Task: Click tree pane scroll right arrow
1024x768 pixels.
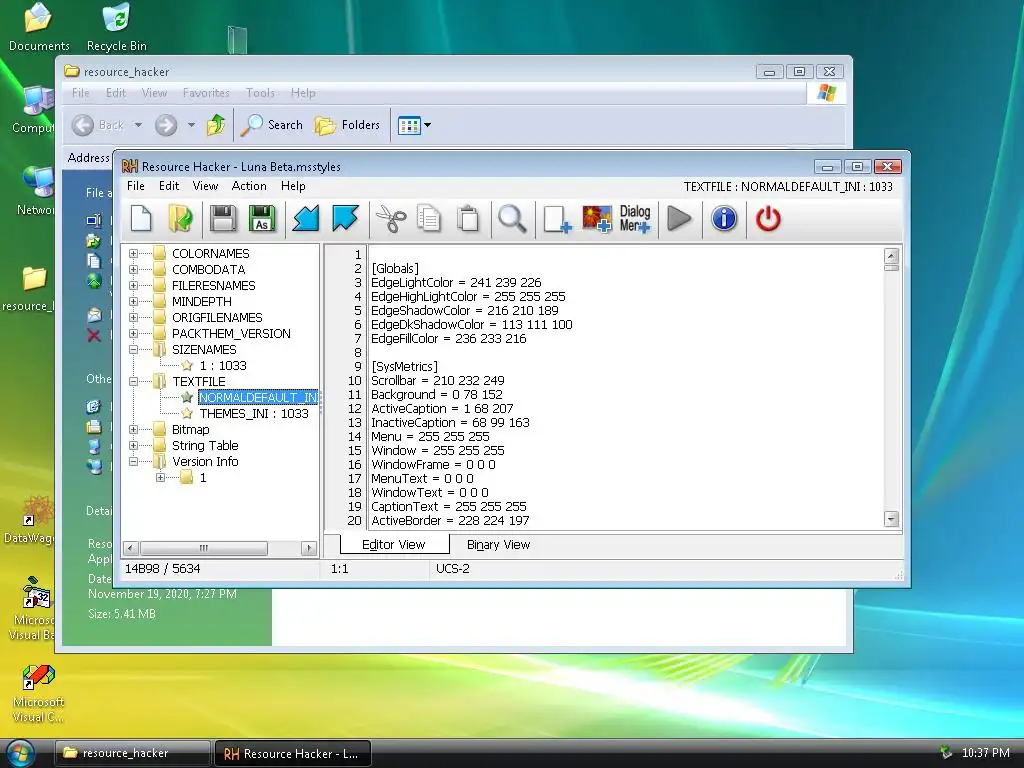Action: tap(309, 548)
